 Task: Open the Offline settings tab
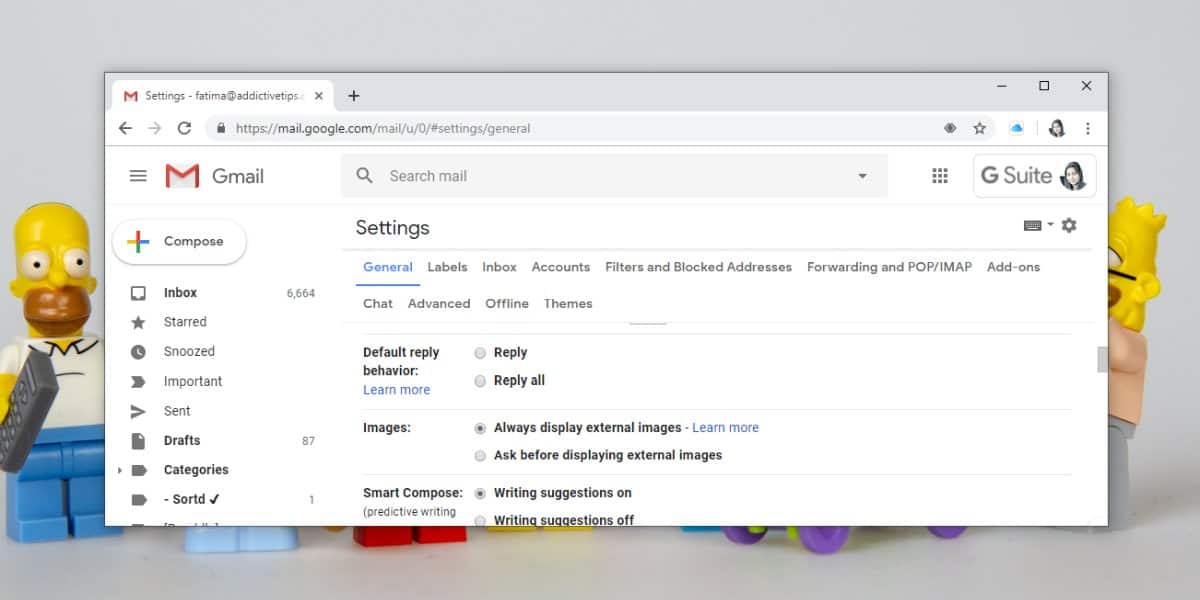507,304
